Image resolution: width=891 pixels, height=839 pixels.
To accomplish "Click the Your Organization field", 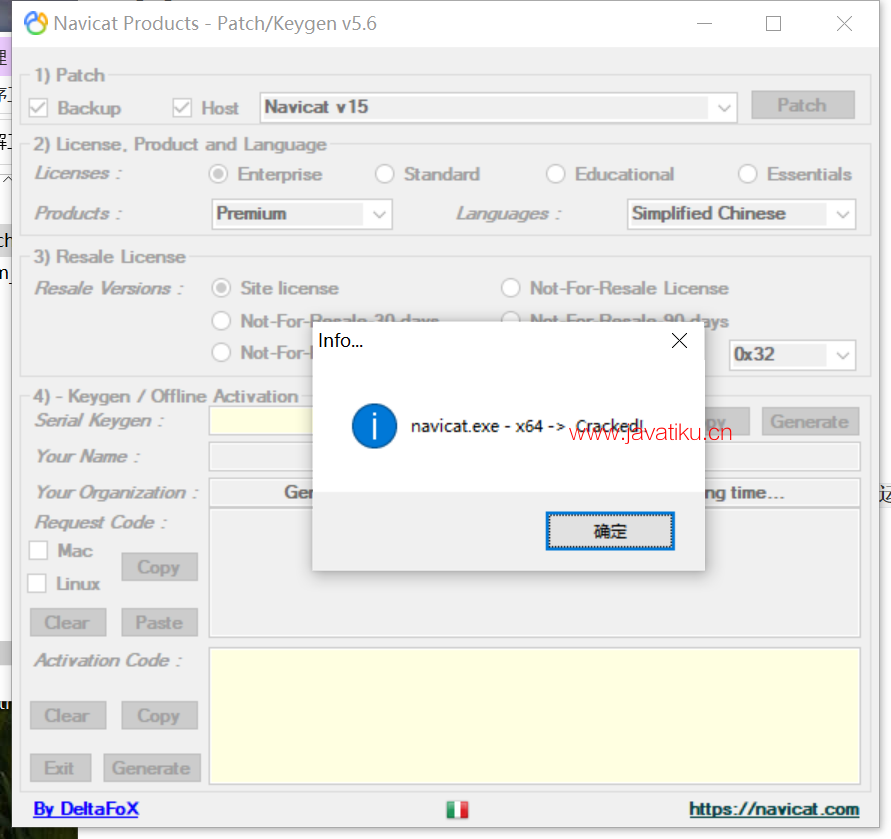I will tap(260, 493).
